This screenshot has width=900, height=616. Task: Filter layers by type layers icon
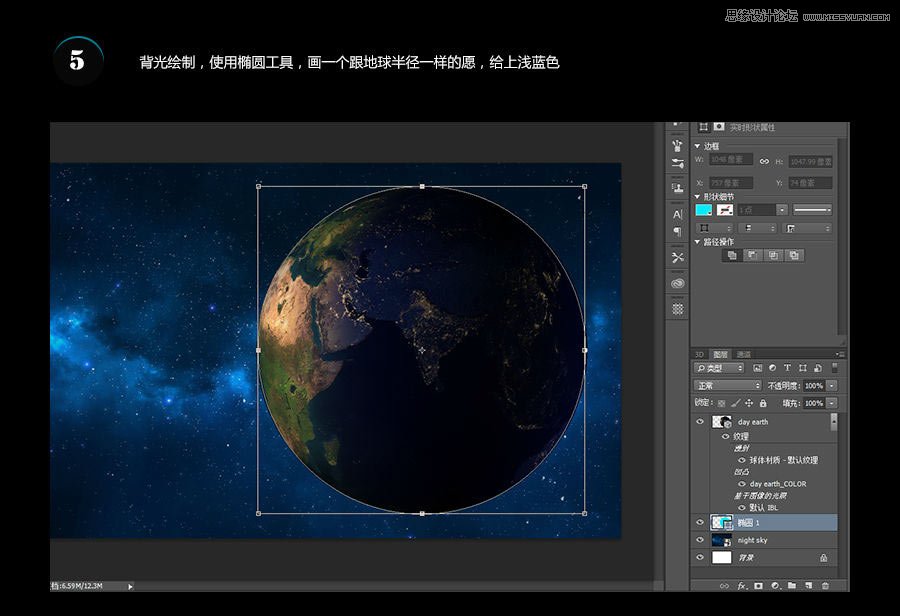point(788,368)
